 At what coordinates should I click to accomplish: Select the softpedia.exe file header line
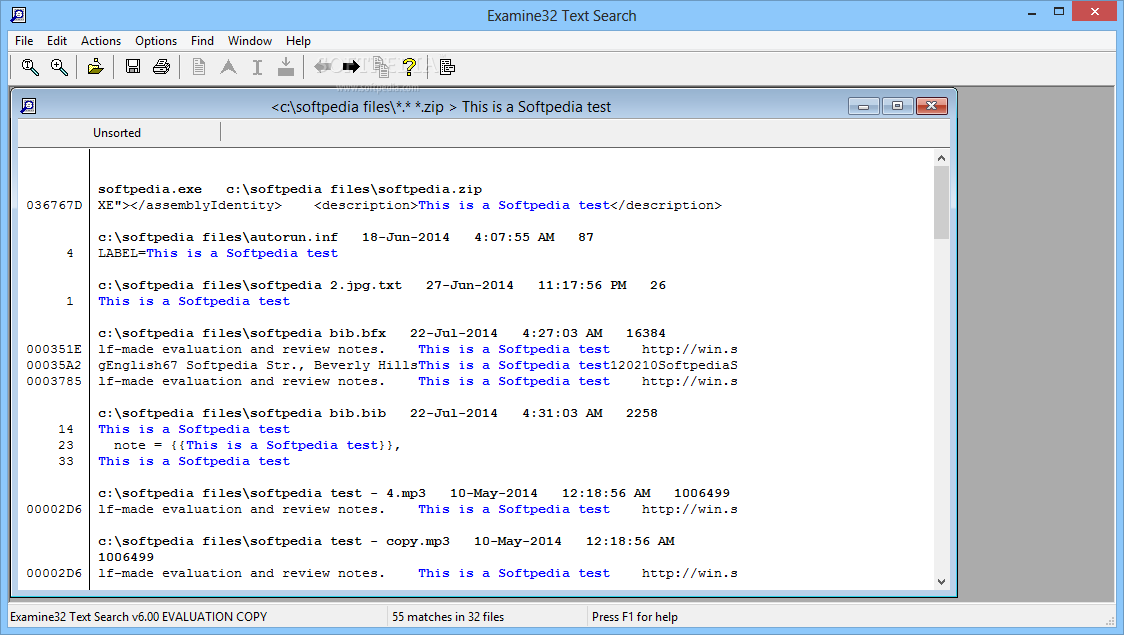[290, 189]
